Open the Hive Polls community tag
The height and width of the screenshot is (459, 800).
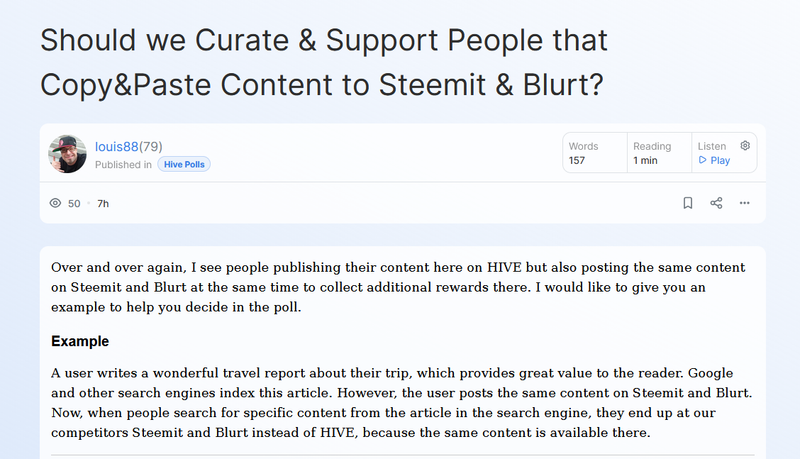click(x=184, y=165)
